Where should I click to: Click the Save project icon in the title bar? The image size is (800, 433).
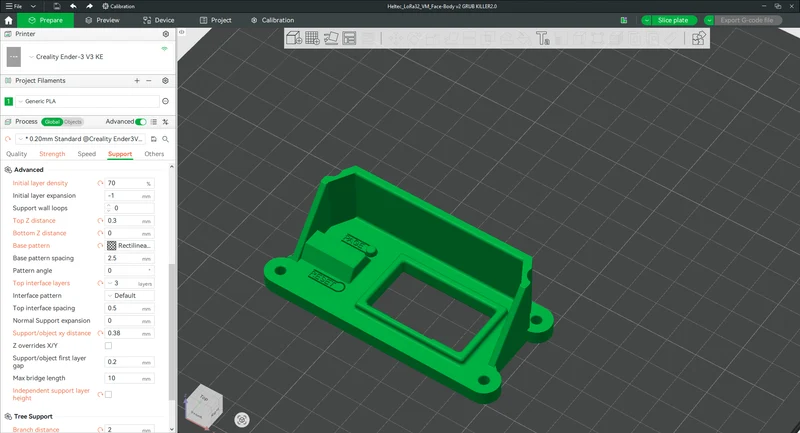point(57,6)
